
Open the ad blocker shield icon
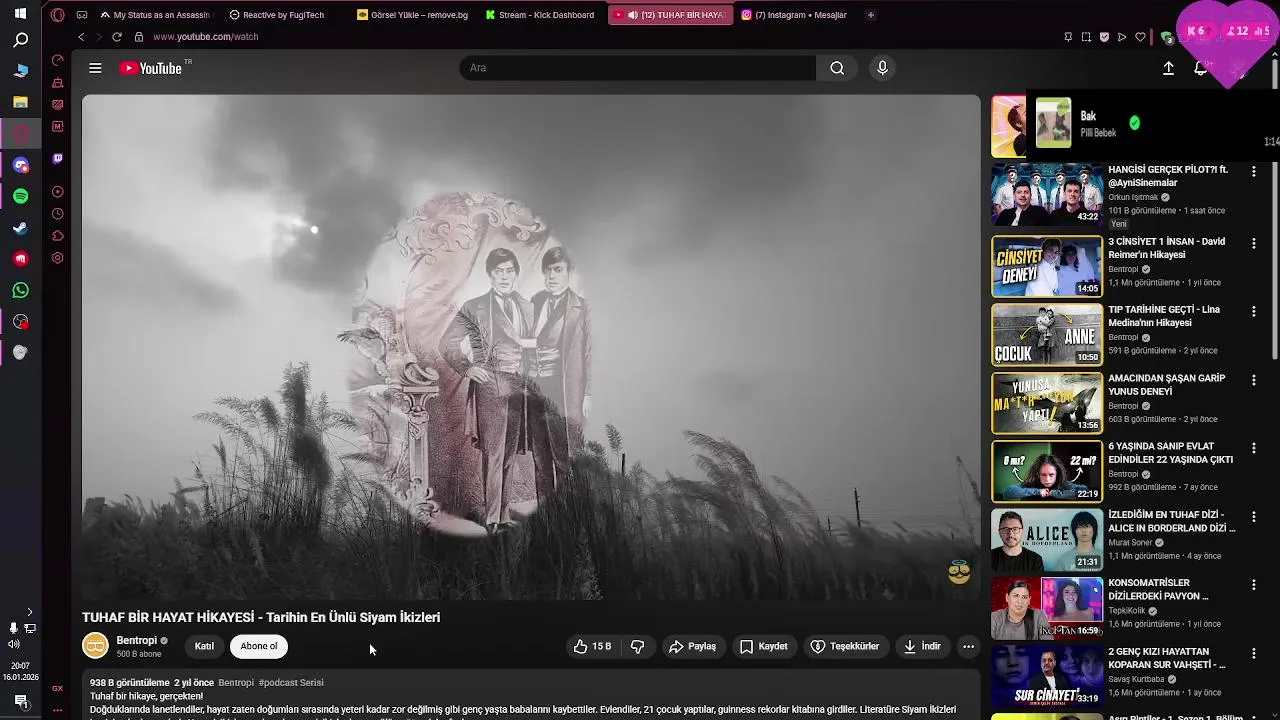(x=1104, y=37)
